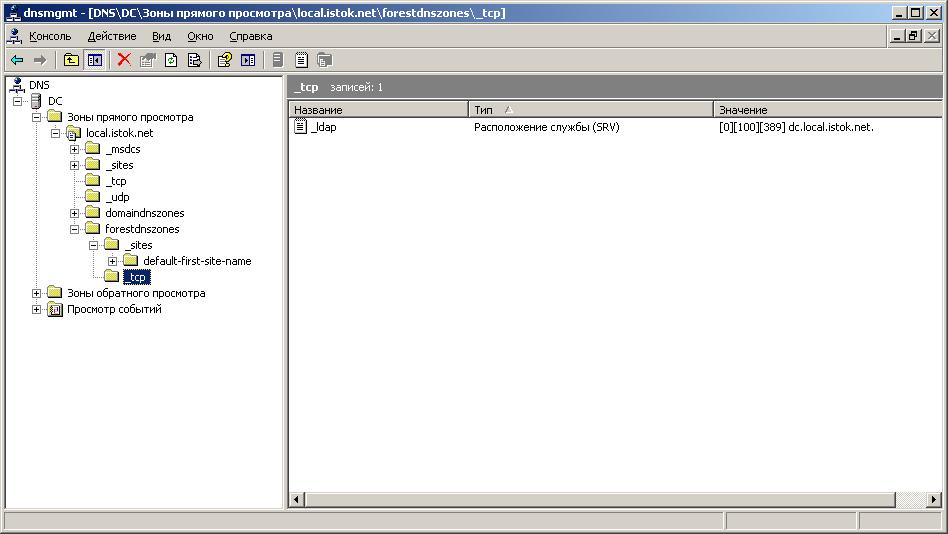Image resolution: width=948 pixels, height=534 pixels.
Task: Collapse the DC server node
Action: coord(18,101)
